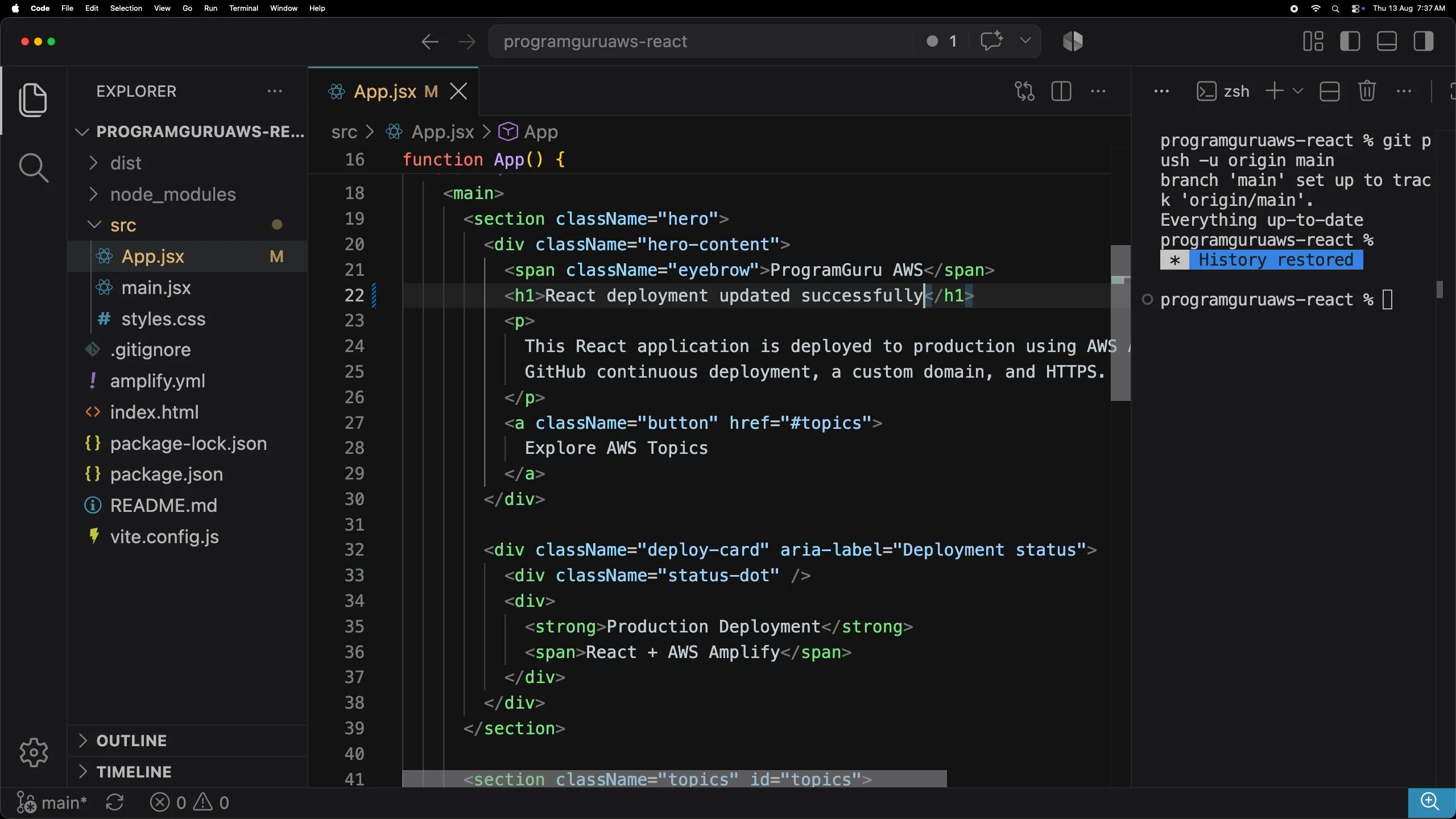The height and width of the screenshot is (819, 1456).
Task: Open the File menu
Action: [x=67, y=8]
